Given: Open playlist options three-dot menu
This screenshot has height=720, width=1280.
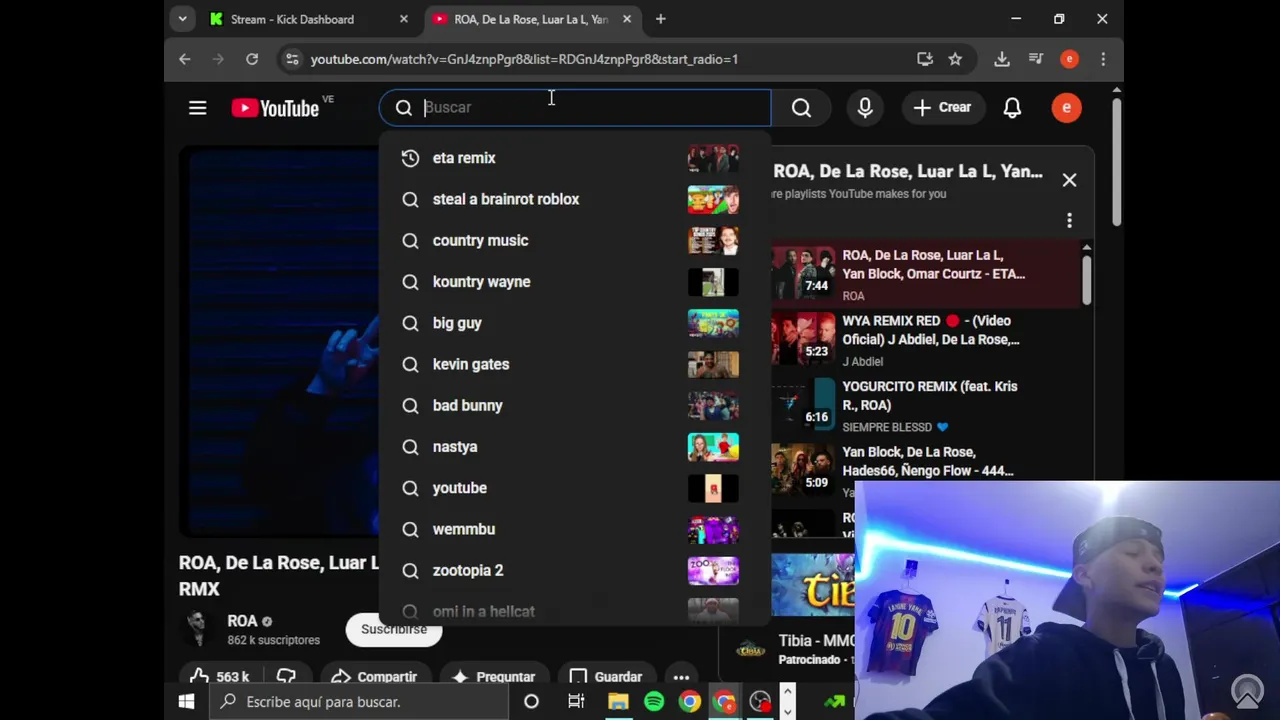Looking at the screenshot, I should click(1069, 220).
